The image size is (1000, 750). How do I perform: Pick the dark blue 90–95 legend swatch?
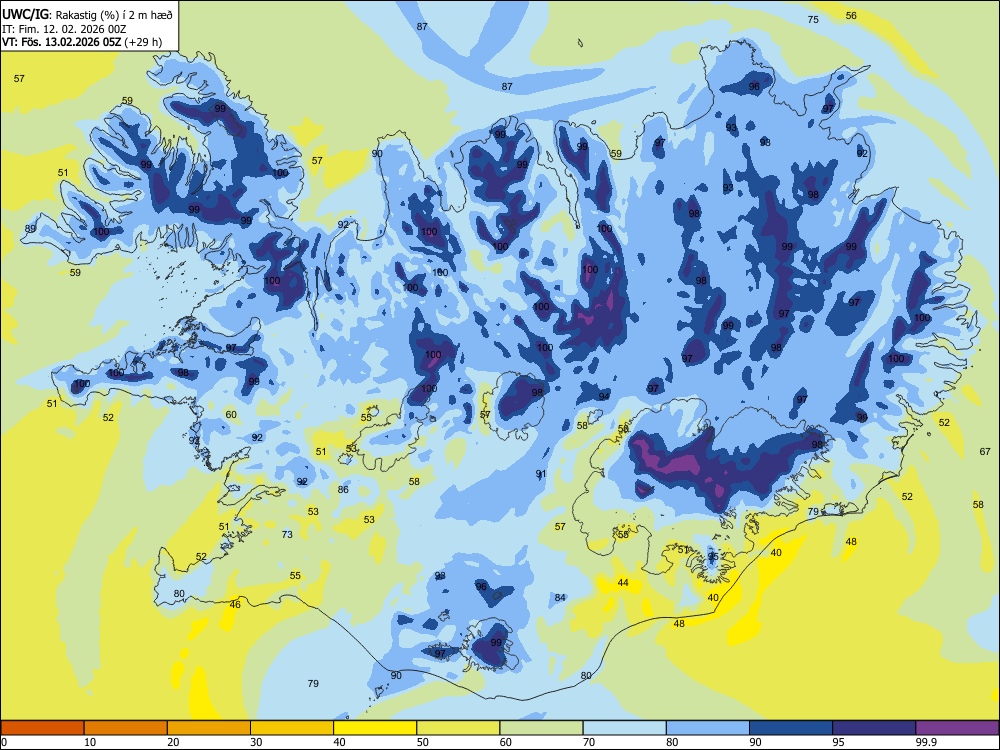(x=791, y=728)
